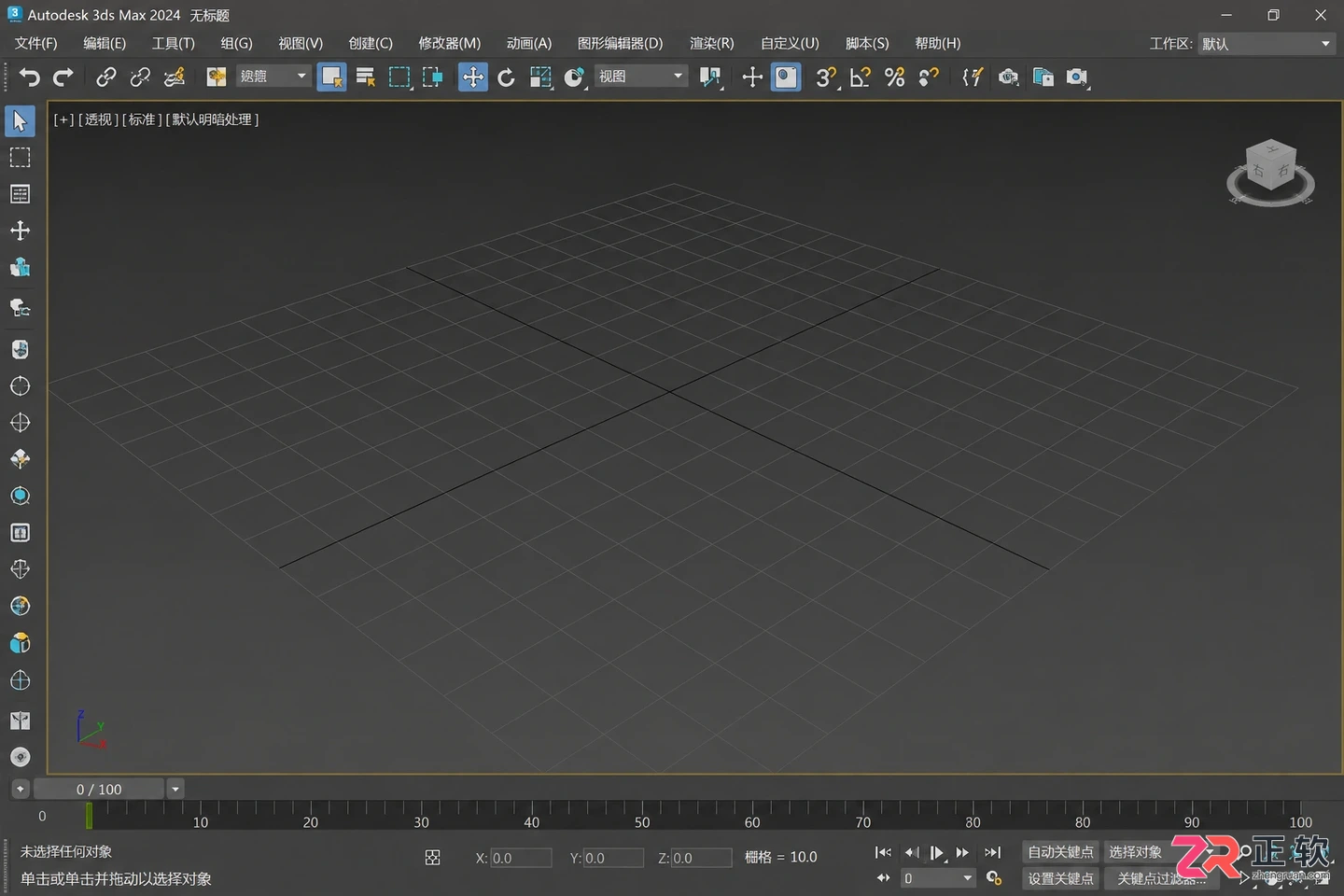Open the [默认明暗处理] viewport shading menu

[x=212, y=119]
